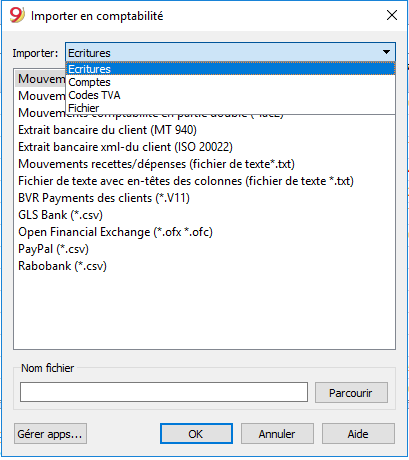Image resolution: width=409 pixels, height=460 pixels.
Task: Pick Codes TVA in the dropdown list
Action: (x=230, y=95)
